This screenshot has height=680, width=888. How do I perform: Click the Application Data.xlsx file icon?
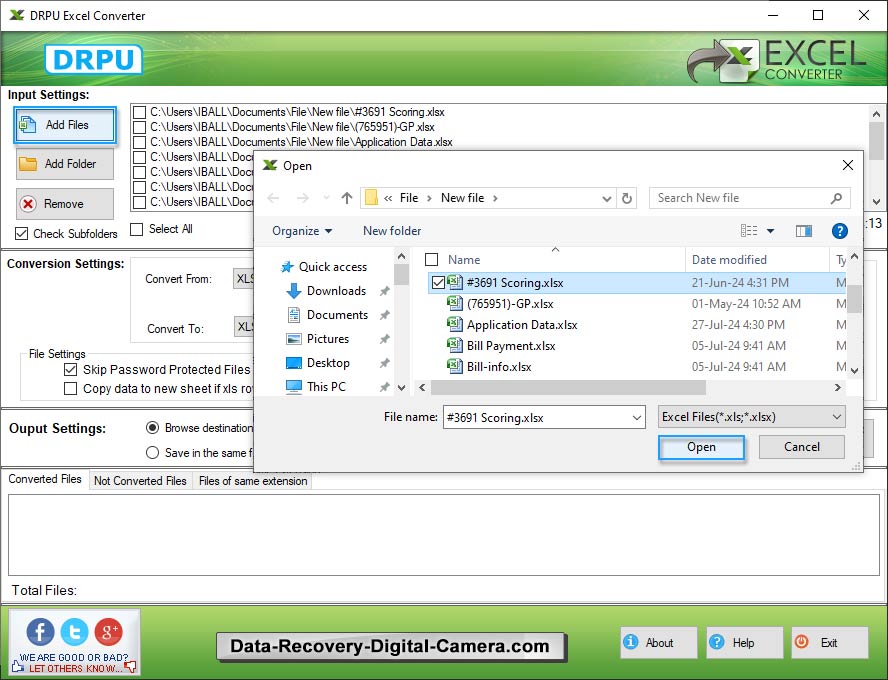click(x=455, y=324)
